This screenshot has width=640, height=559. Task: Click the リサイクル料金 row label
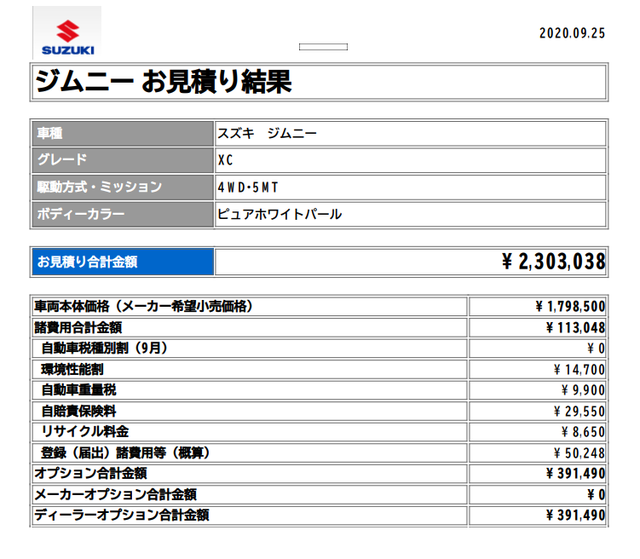point(85,432)
